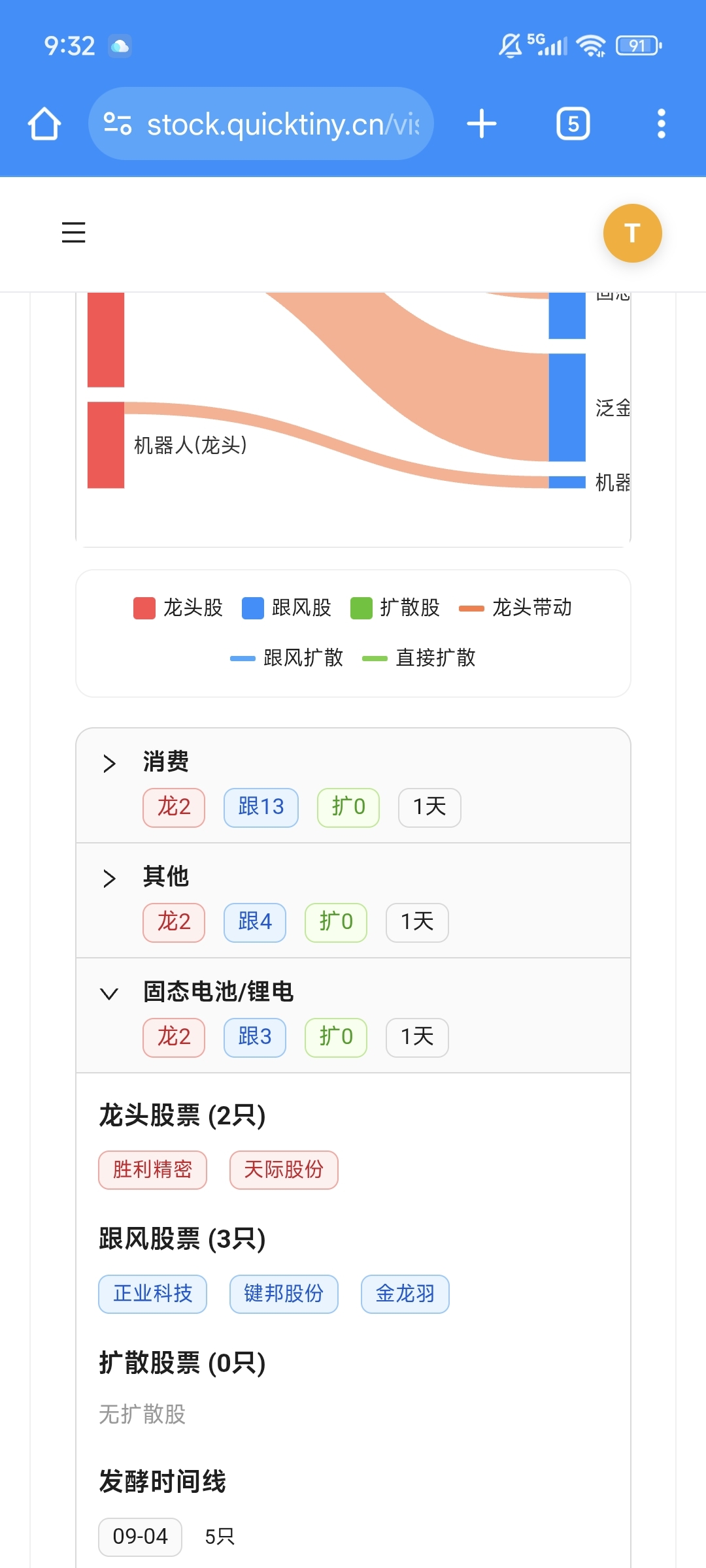This screenshot has height=1568, width=706.
Task: Select the 09-04 timeline date
Action: point(140,1537)
